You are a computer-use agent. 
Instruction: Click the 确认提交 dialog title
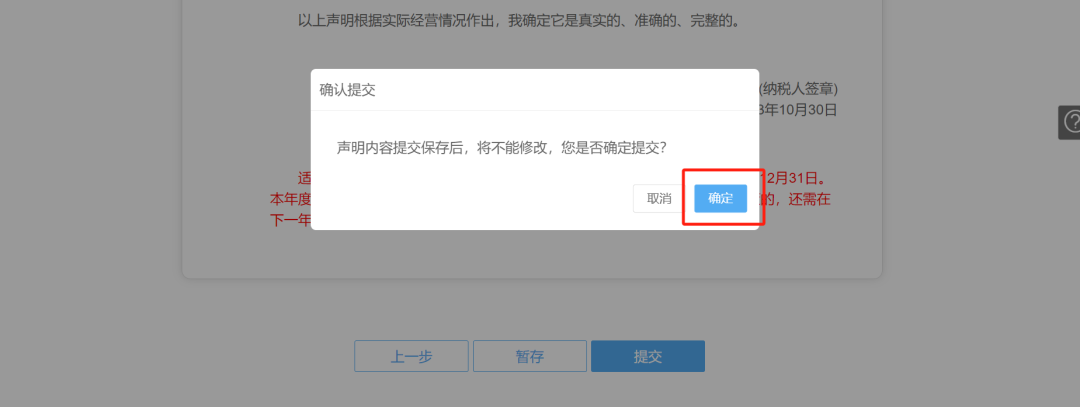(x=347, y=90)
